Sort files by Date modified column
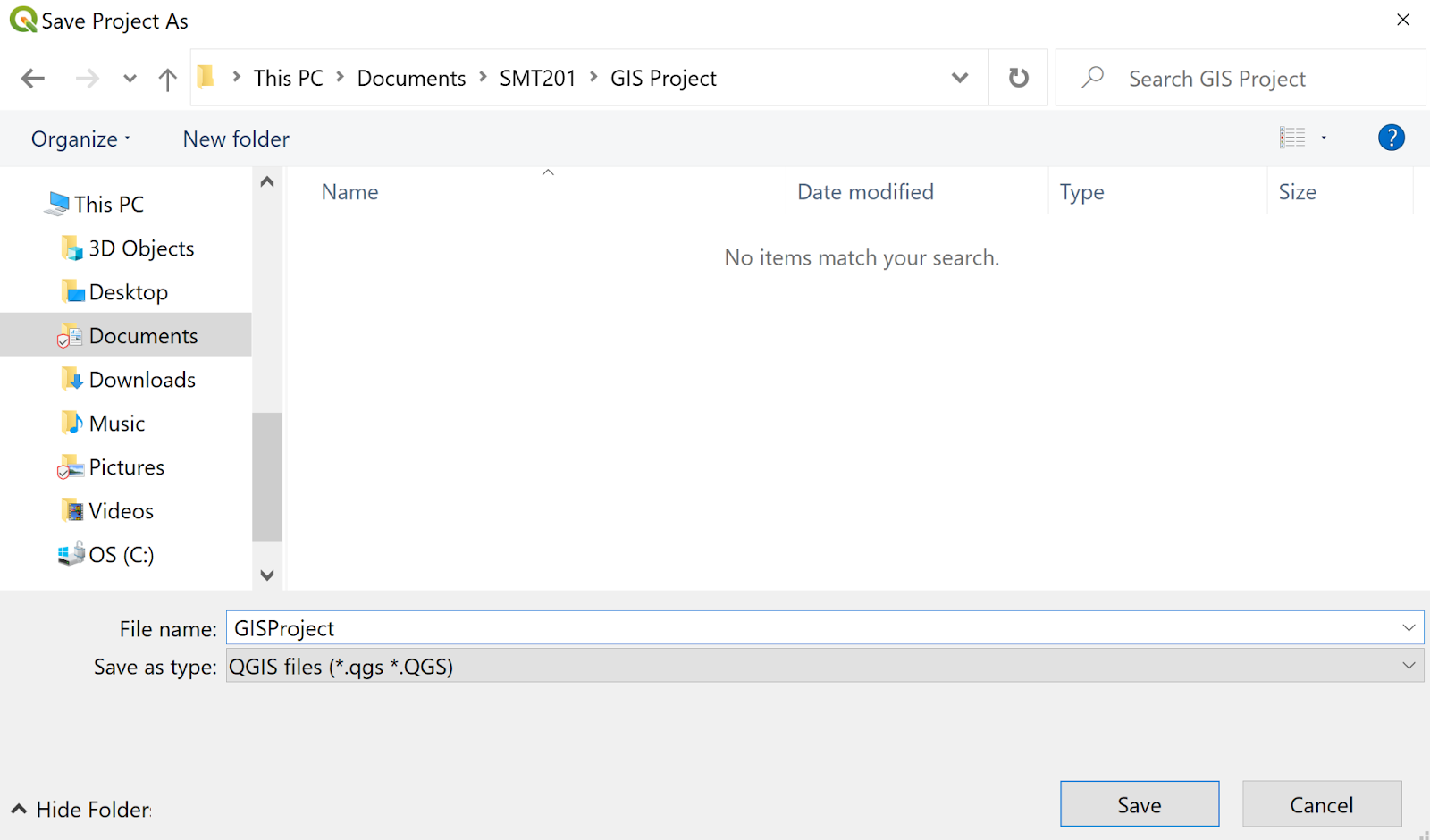The height and width of the screenshot is (840, 1430). 865,192
